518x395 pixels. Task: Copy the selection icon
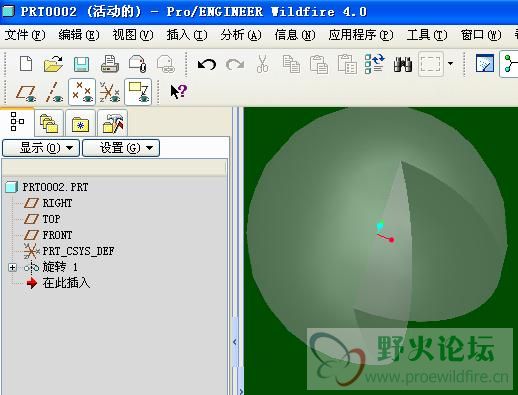[291, 64]
